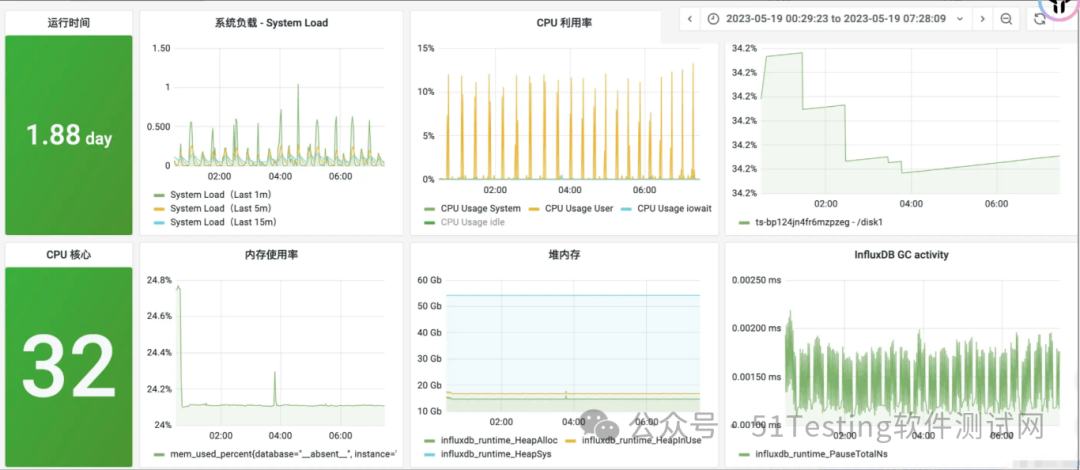Viewport: 1080px width, 470px height.
Task: Toggle System Load (Last 5m) series
Action: (220, 208)
